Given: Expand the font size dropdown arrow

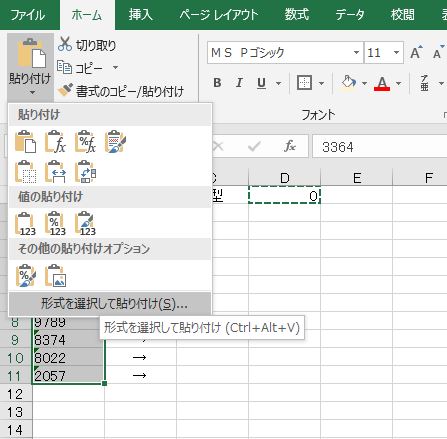Looking at the screenshot, I should click(397, 53).
